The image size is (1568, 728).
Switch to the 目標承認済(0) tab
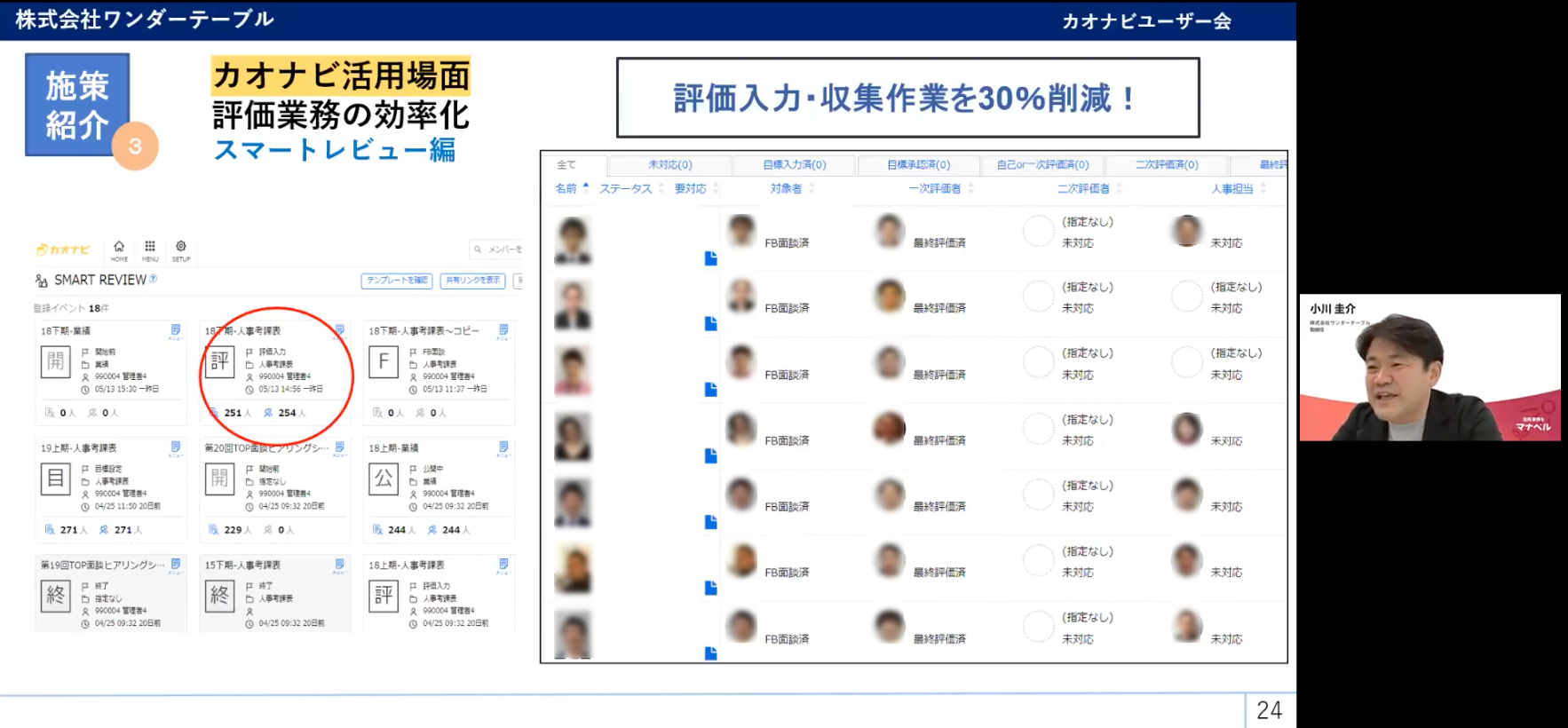click(919, 165)
